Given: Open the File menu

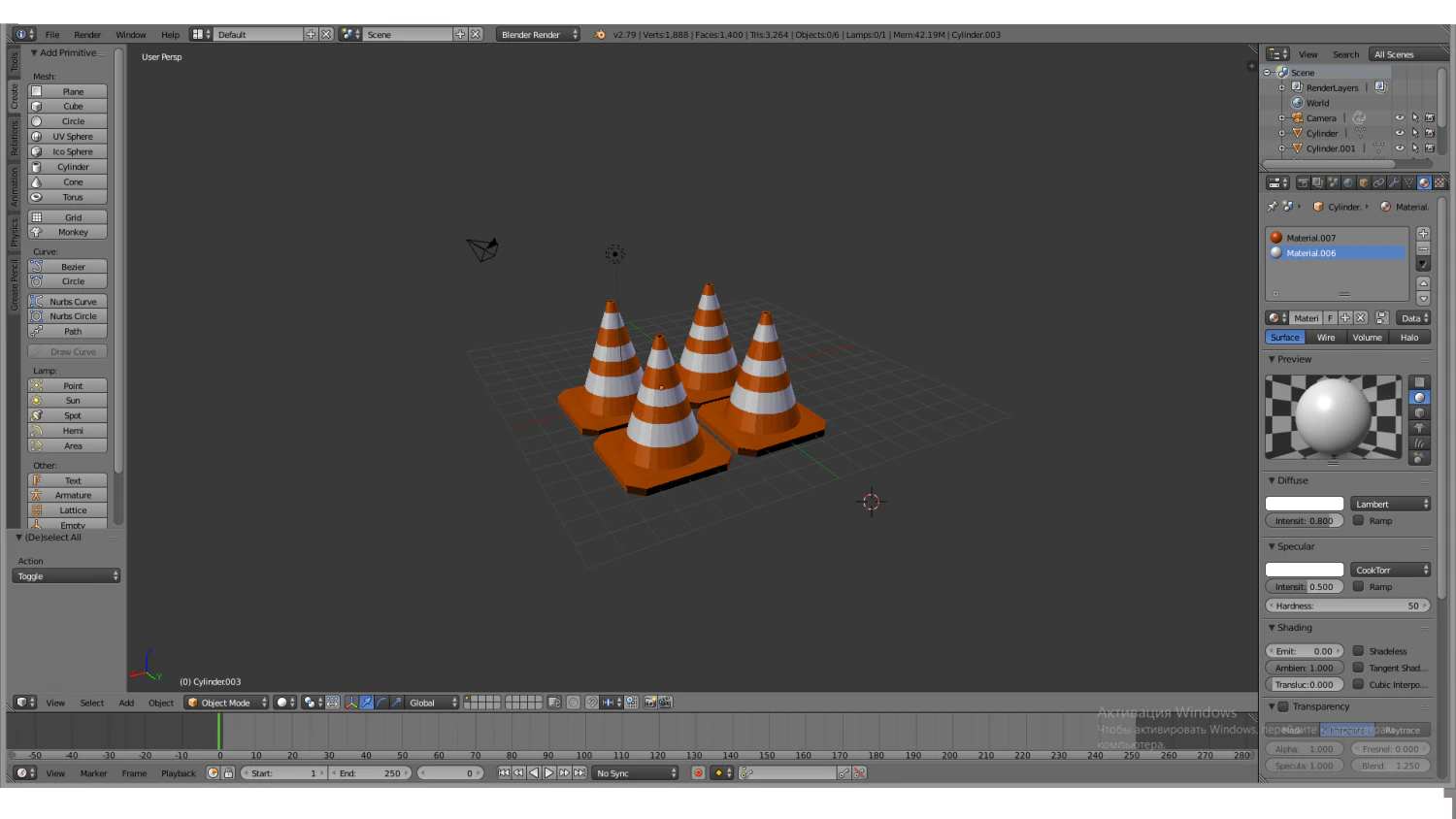Looking at the screenshot, I should coord(52,35).
